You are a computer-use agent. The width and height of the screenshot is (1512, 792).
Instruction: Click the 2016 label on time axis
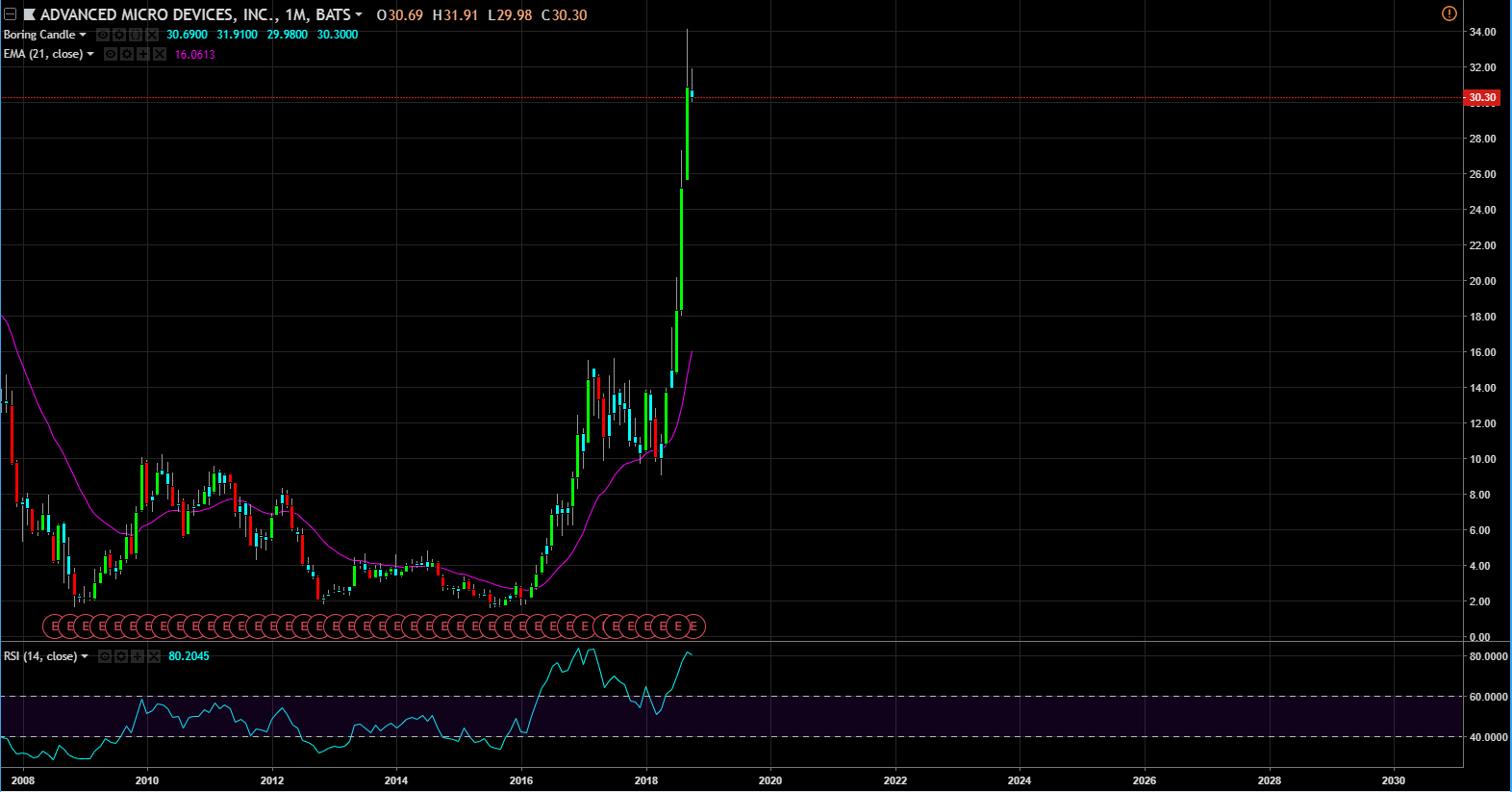tap(521, 780)
